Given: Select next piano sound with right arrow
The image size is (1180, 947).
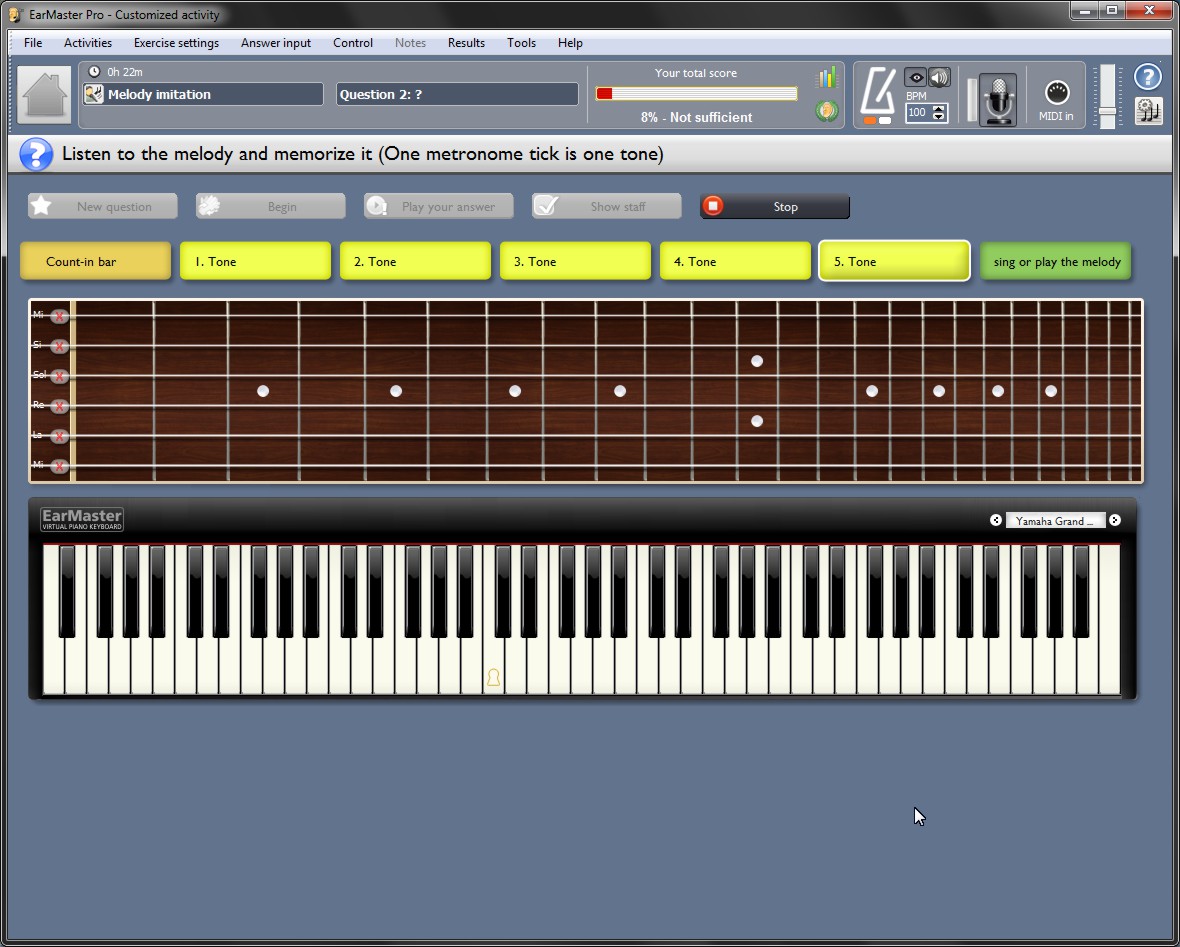Looking at the screenshot, I should tap(1115, 520).
